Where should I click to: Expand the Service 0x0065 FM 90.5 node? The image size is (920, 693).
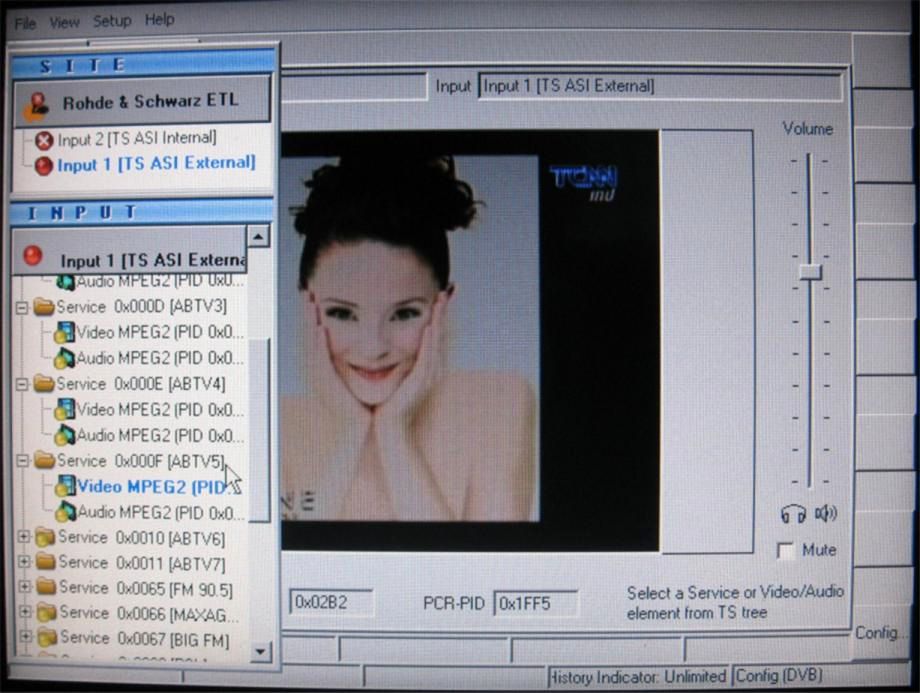pos(24,588)
